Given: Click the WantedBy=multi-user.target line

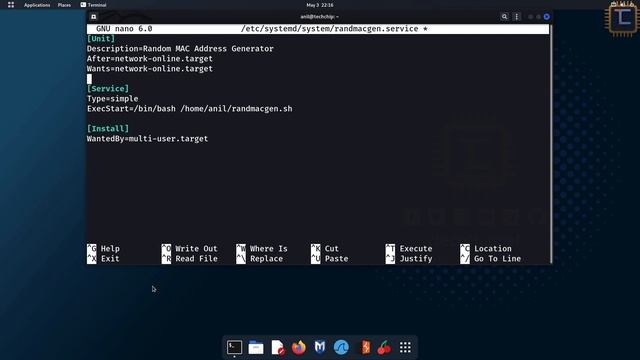Looking at the screenshot, I should pos(147,139).
